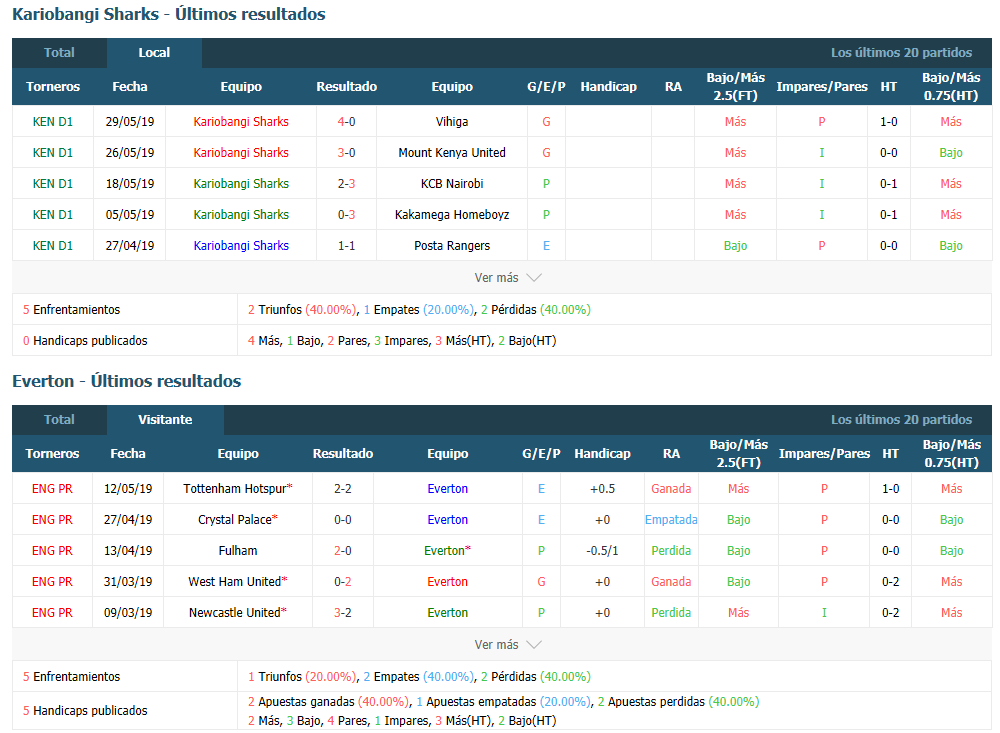This screenshot has height=733, width=1000.
Task: Open Kariobangi Sharks link in 29/05/19 row
Action: (x=241, y=121)
